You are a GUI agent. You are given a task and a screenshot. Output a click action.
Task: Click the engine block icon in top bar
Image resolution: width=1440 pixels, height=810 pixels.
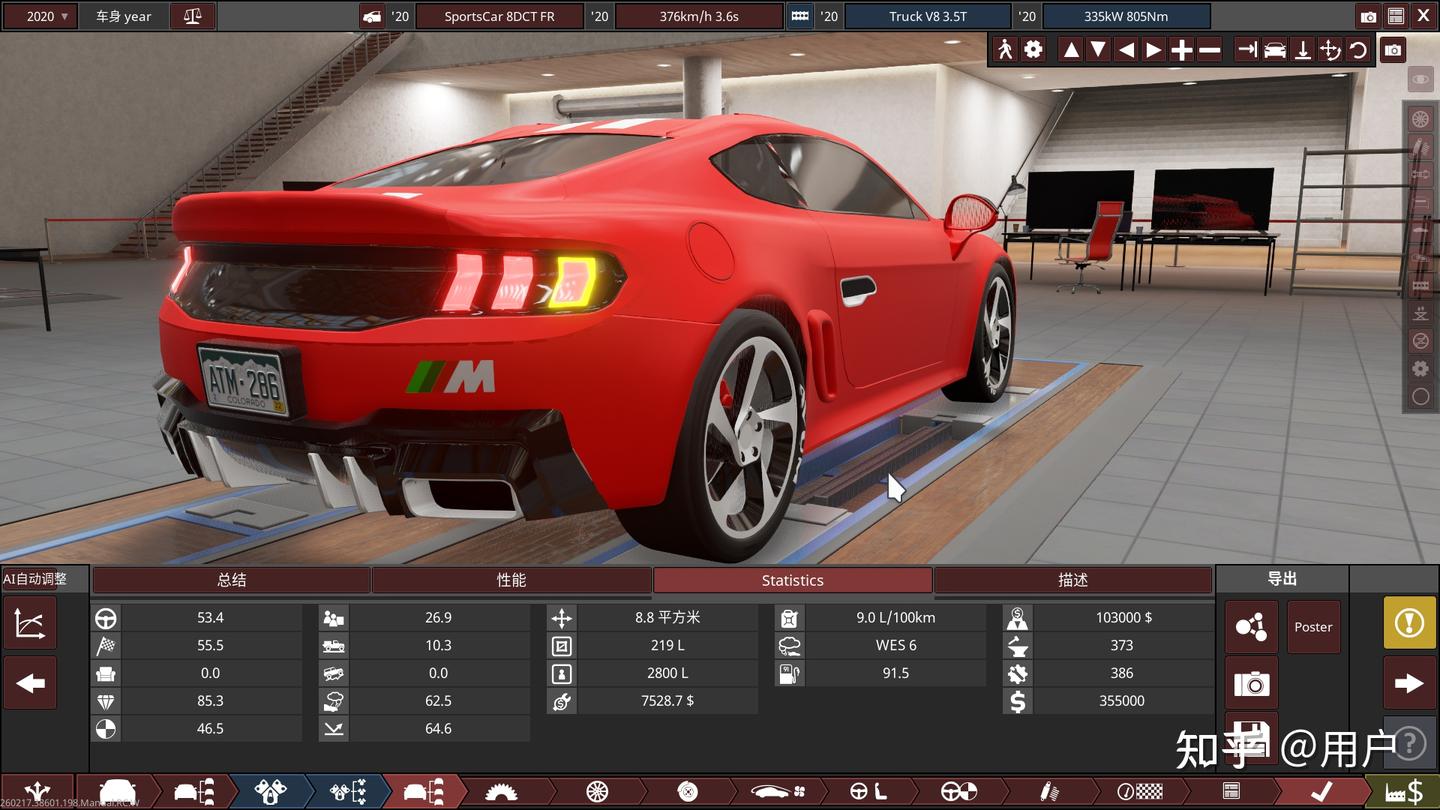(800, 16)
